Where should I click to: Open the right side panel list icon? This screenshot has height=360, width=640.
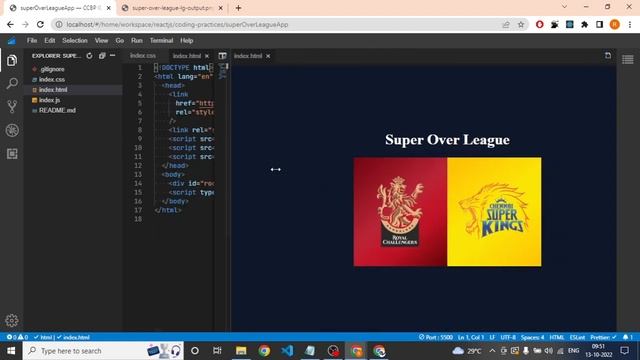(628, 60)
